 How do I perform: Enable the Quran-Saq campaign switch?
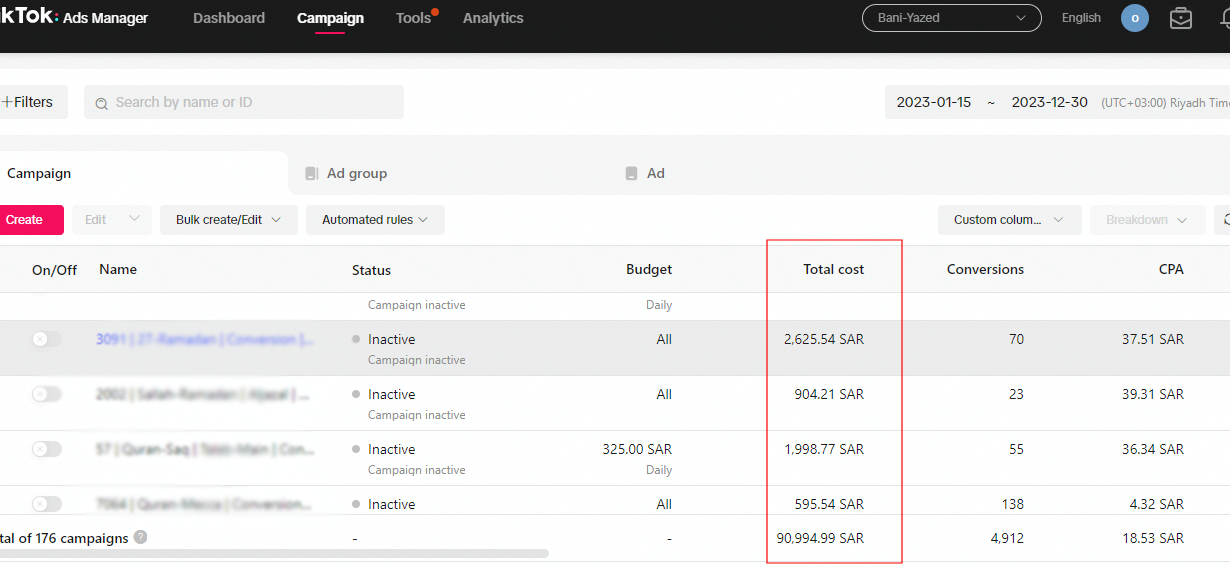[x=46, y=450]
